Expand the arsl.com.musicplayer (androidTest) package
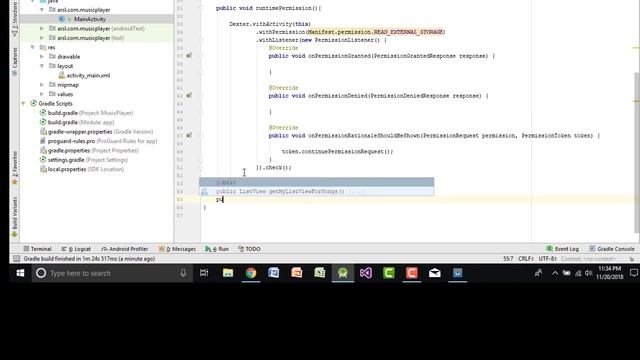Screen dimensions: 640x360 click(42, 28)
